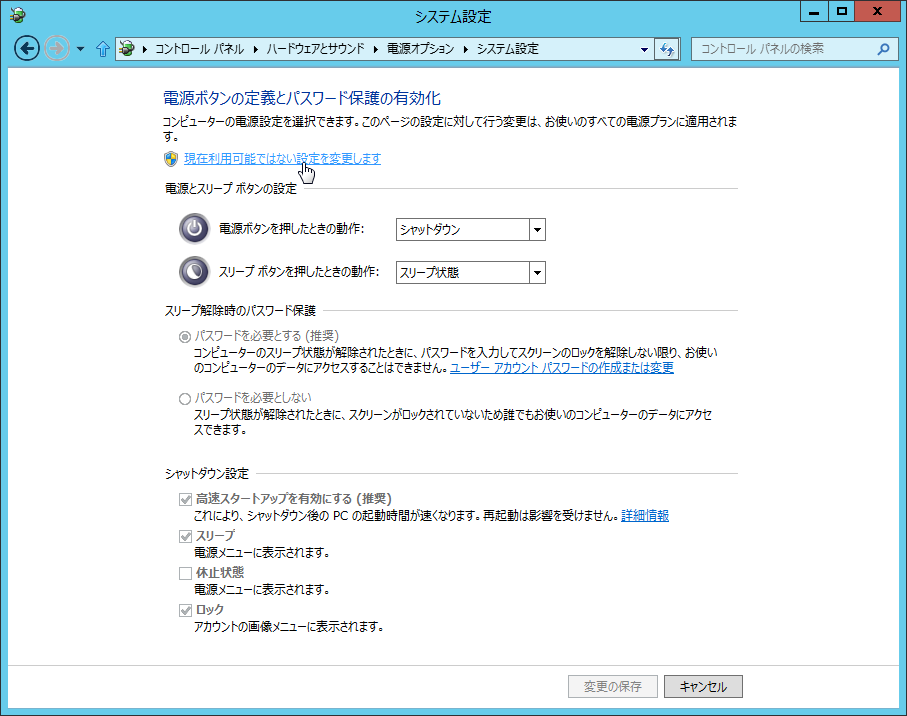Expand chevron after ハードウェアとサウンド breadcrumb
This screenshot has height=716, width=907.
(376, 49)
